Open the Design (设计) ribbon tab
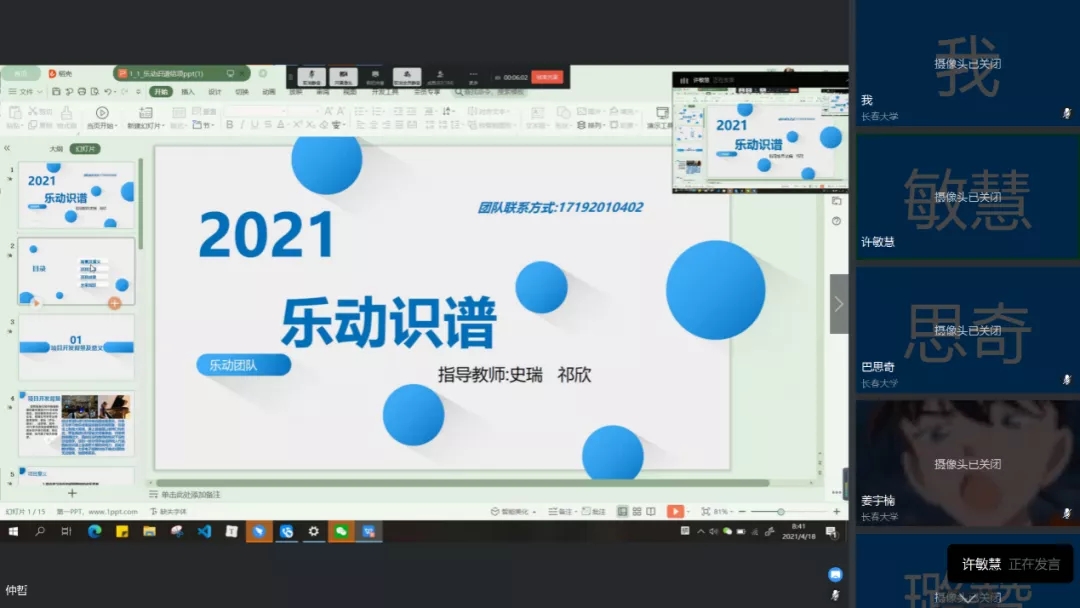The height and width of the screenshot is (608, 1080). [215, 92]
